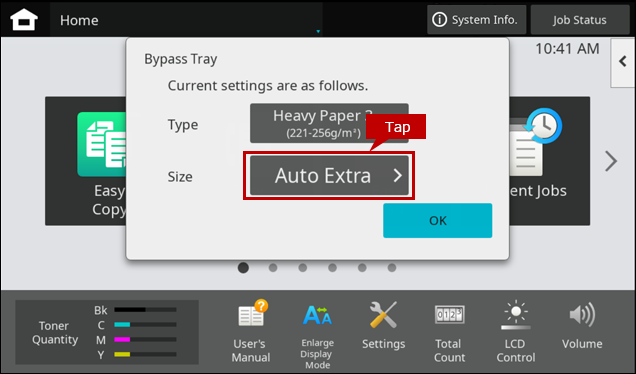The image size is (636, 374).
Task: Click the 10:41 AM clock text
Action: coord(567,49)
